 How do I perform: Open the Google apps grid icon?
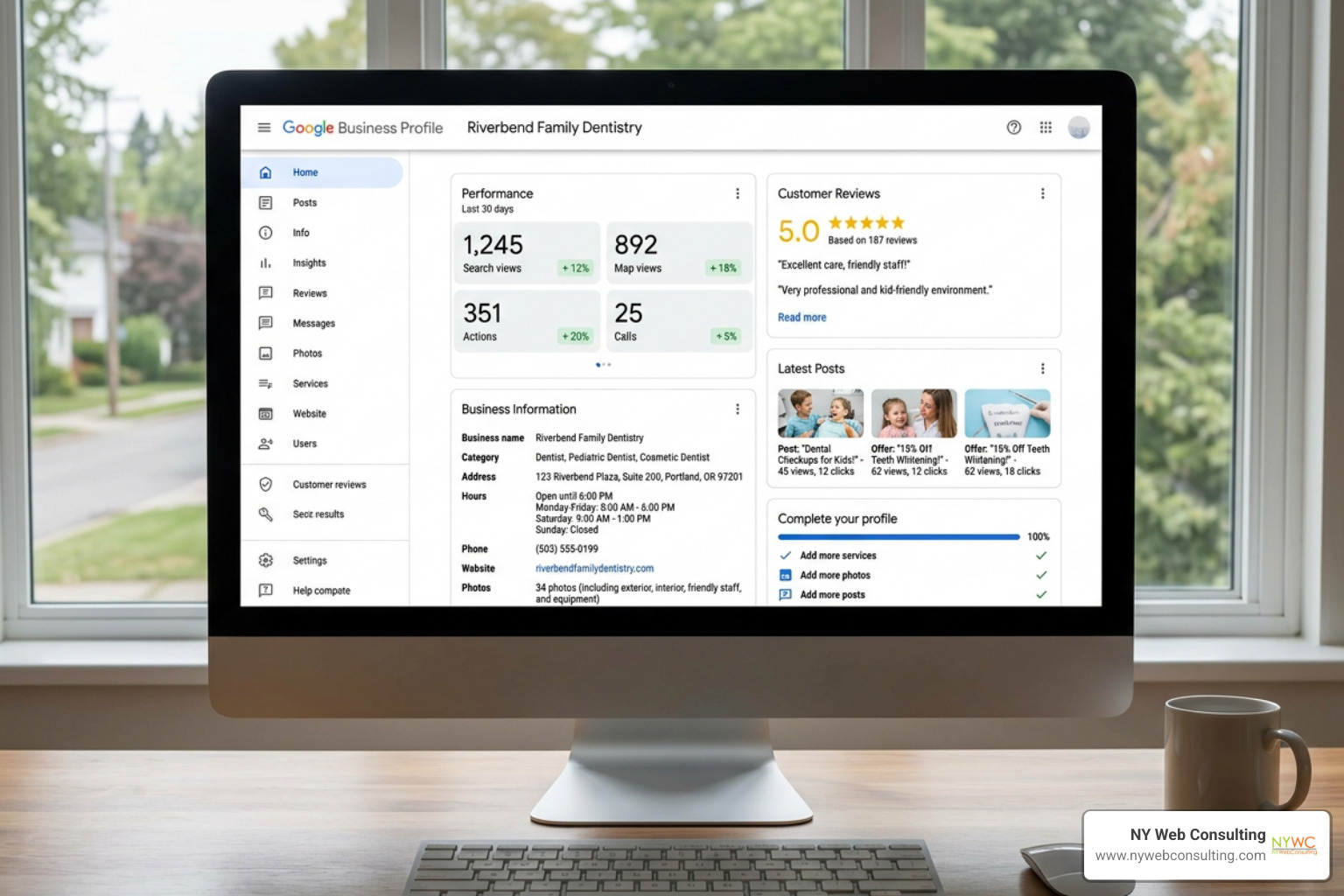pyautogui.click(x=1046, y=128)
